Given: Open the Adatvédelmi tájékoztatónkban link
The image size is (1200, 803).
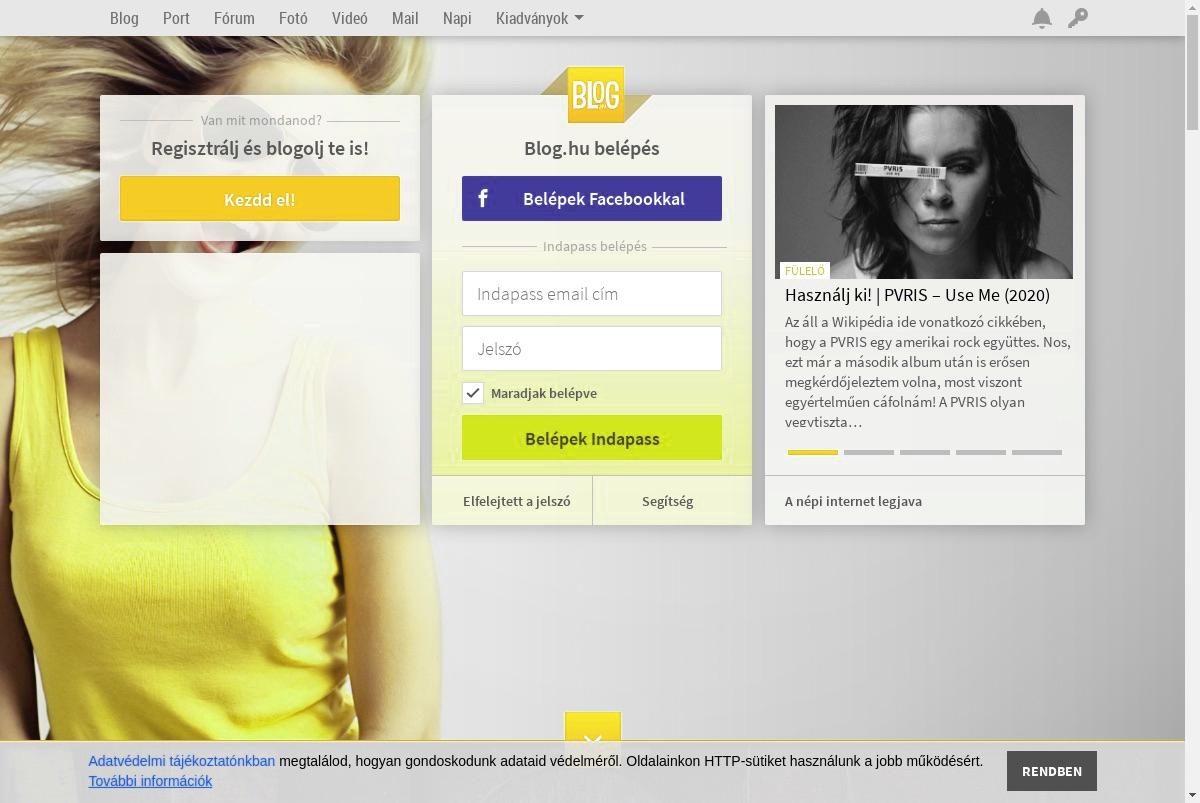Looking at the screenshot, I should tap(182, 761).
